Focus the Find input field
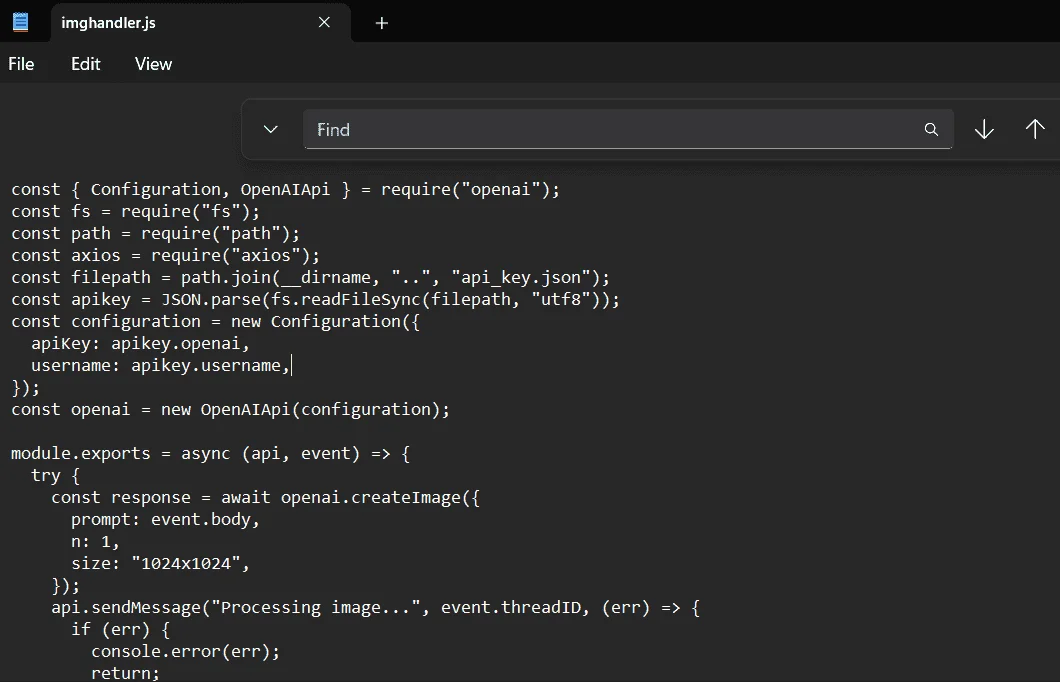1060x682 pixels. click(x=628, y=129)
